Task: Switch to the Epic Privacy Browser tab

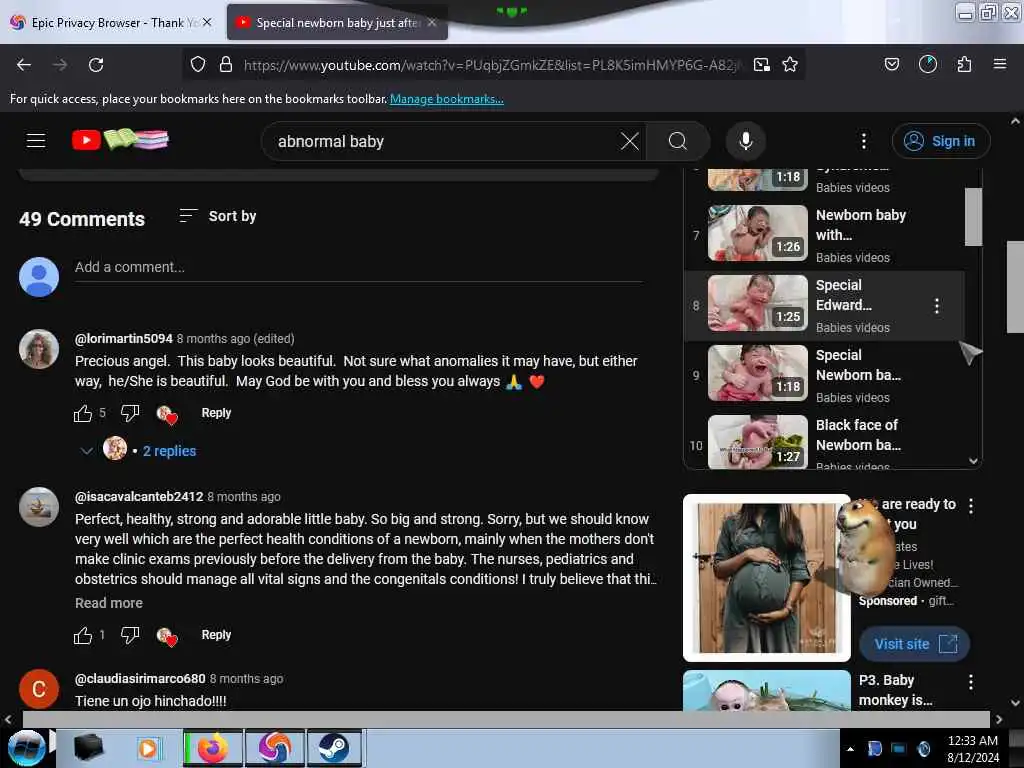Action: click(111, 23)
